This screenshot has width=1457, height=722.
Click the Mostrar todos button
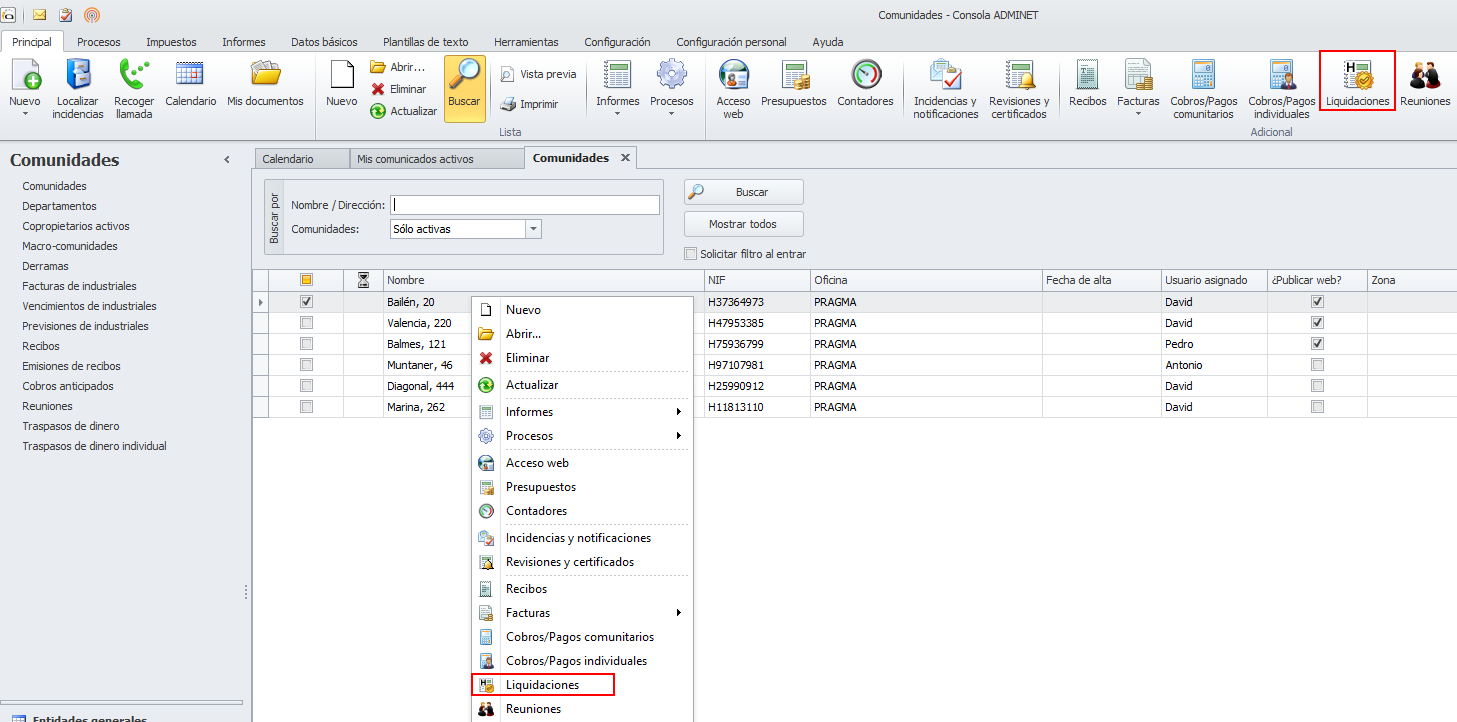[743, 224]
